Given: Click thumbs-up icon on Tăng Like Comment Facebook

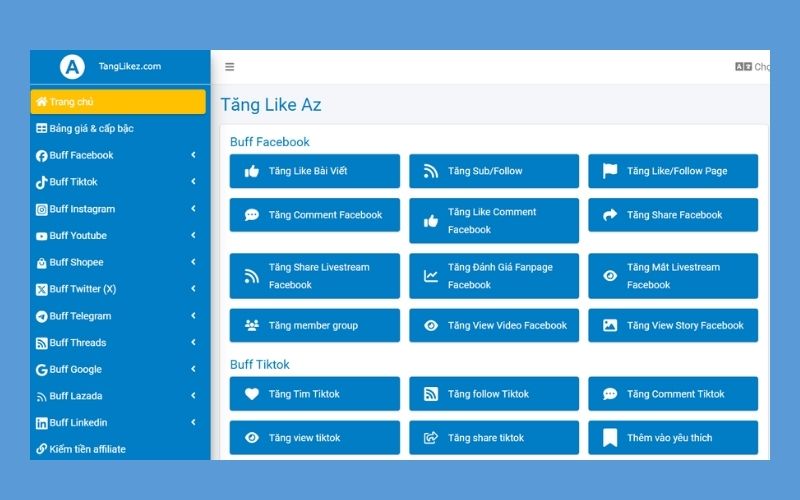Looking at the screenshot, I should [x=431, y=221].
